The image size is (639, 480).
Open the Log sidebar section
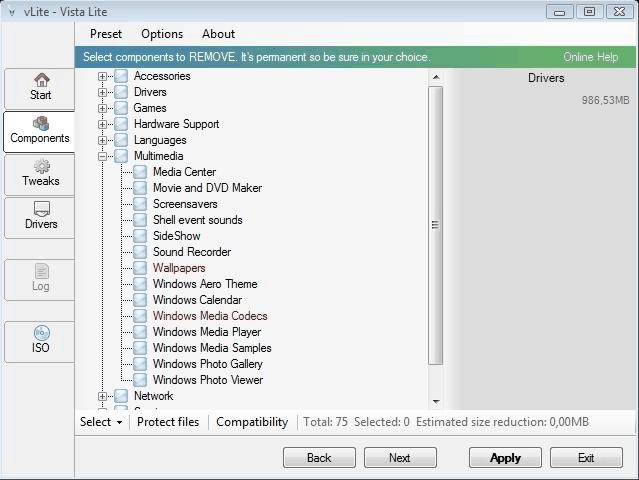tap(40, 279)
